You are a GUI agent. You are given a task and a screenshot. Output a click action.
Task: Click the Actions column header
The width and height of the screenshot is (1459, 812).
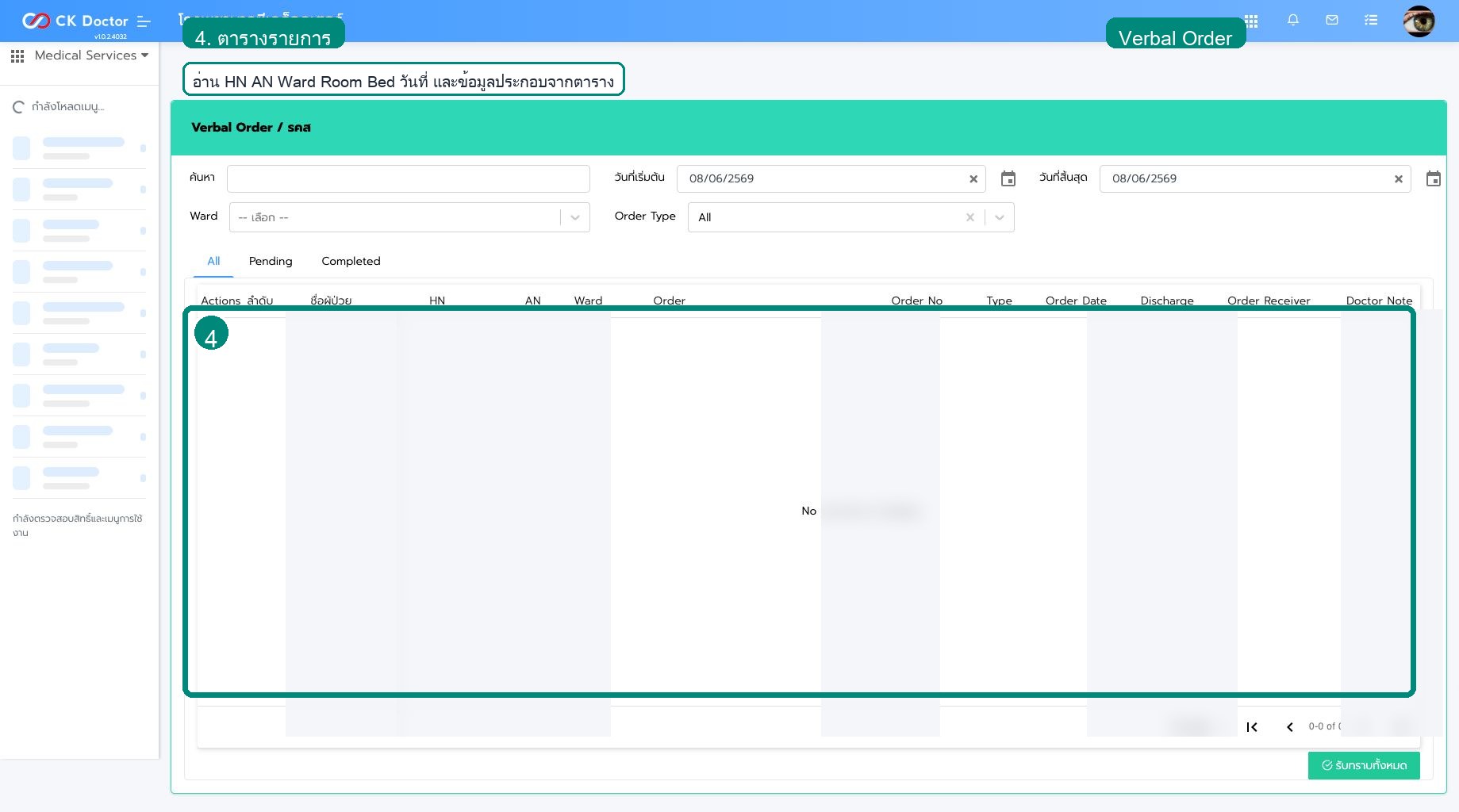pyautogui.click(x=221, y=301)
